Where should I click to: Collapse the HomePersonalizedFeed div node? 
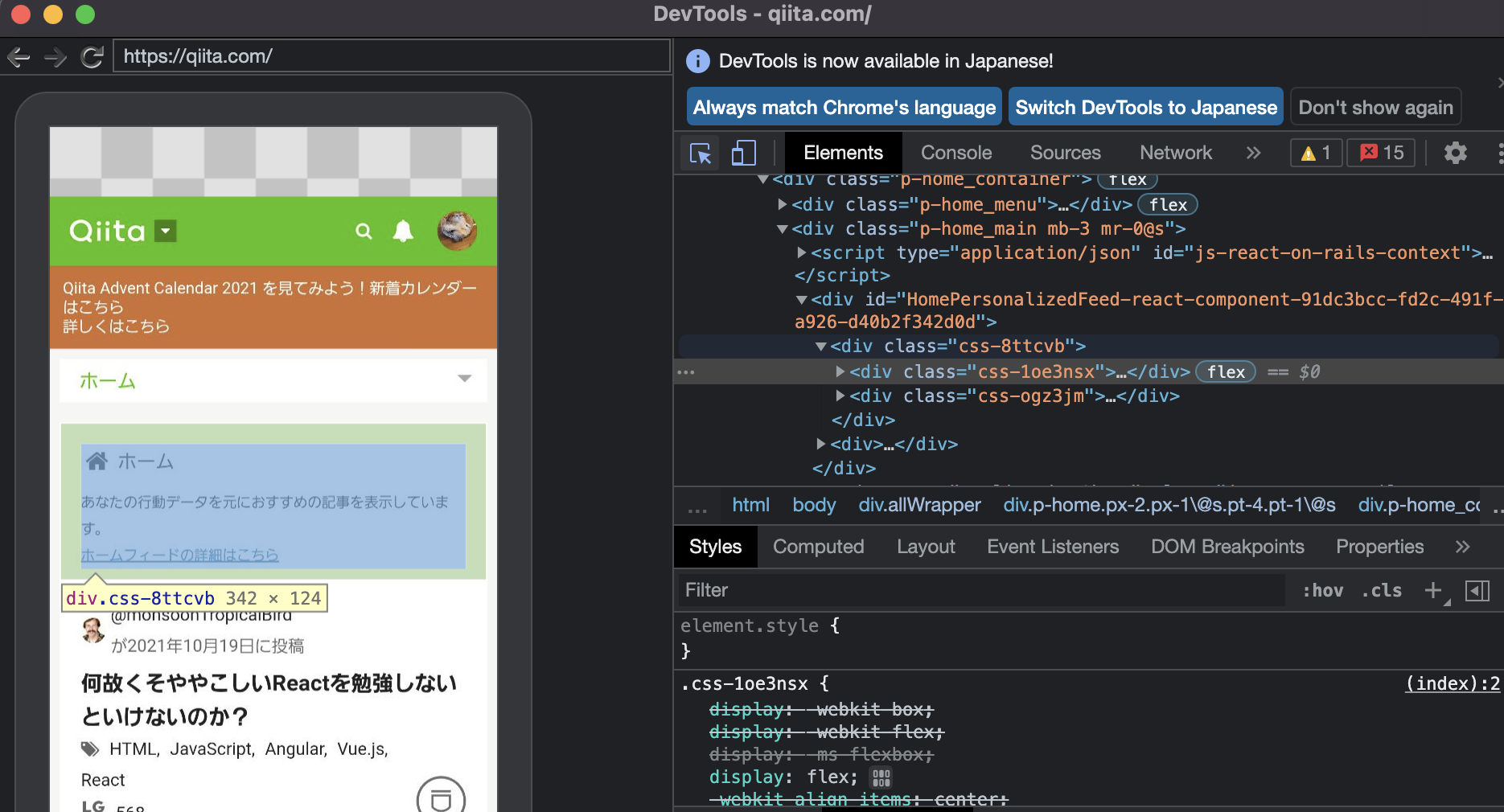tap(801, 300)
